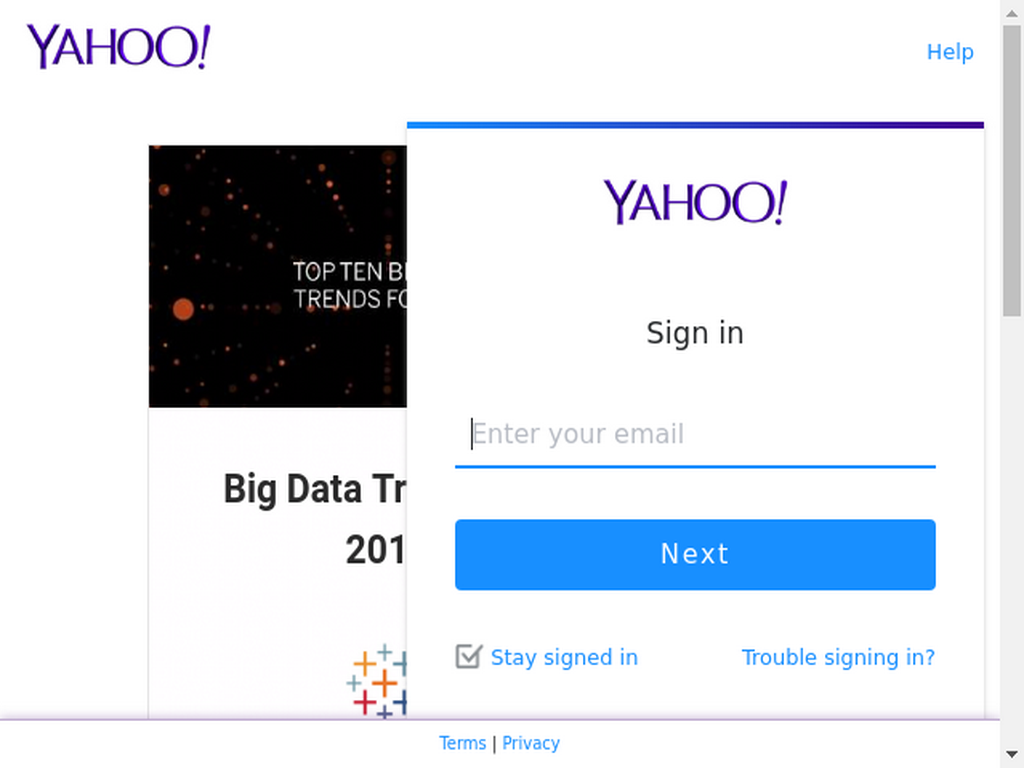Click the Sign in heading text
This screenshot has width=1024, height=768.
(x=695, y=333)
